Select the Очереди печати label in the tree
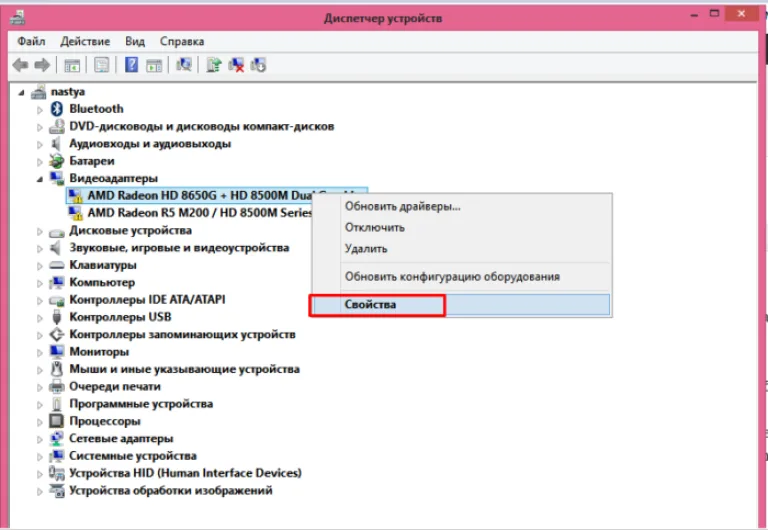This screenshot has width=768, height=530. click(115, 386)
